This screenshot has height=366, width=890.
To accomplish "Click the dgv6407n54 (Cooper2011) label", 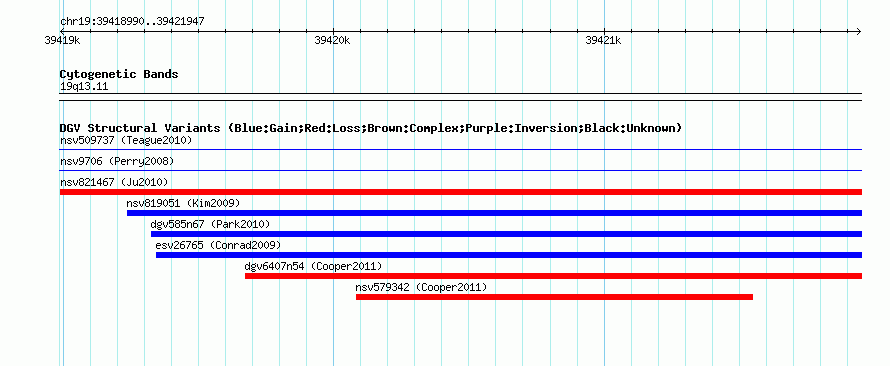I will (313, 266).
